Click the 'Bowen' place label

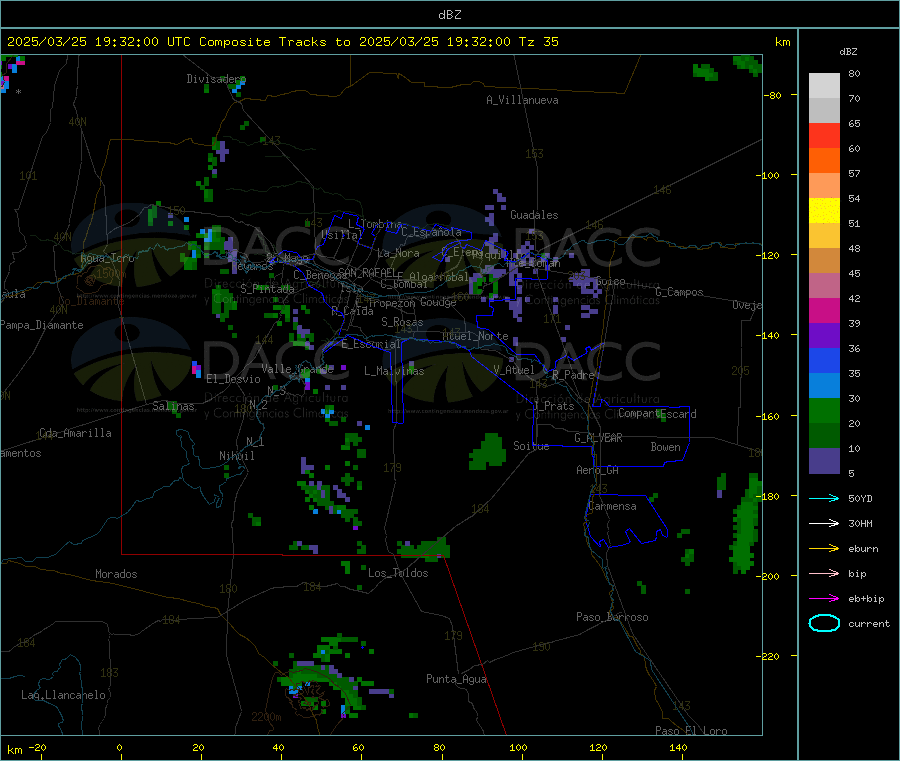[x=665, y=446]
